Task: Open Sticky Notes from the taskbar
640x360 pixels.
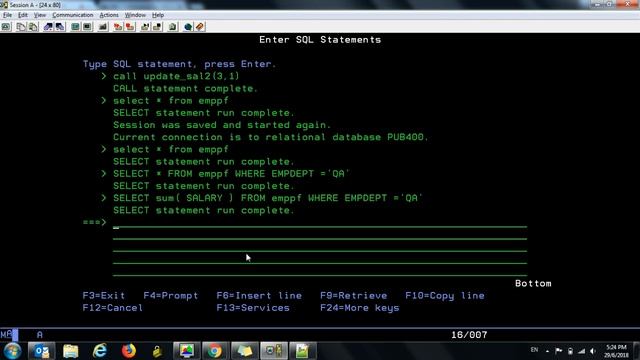Action: [x=244, y=351]
